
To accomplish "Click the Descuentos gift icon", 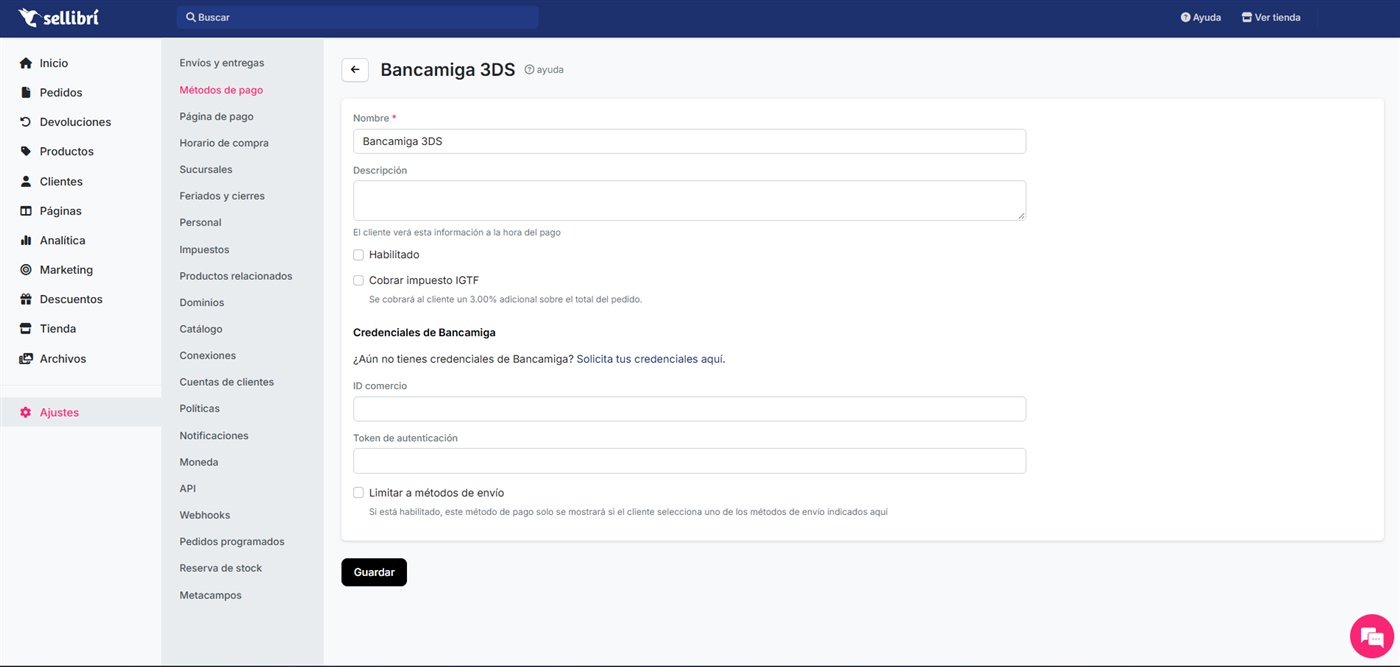I will (26, 299).
